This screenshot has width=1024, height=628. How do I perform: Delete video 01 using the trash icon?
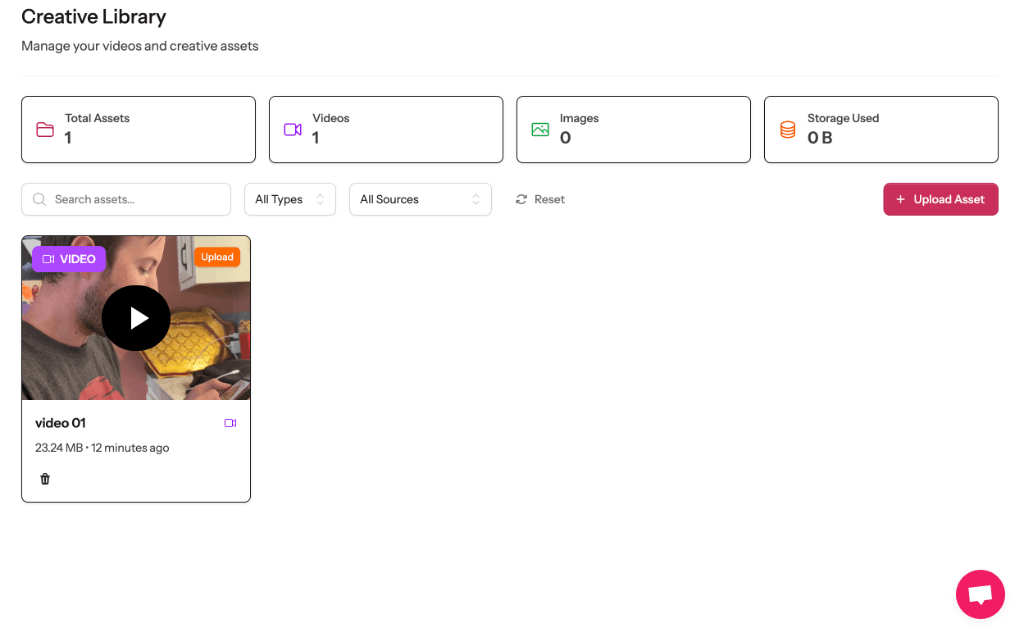pyautogui.click(x=45, y=478)
